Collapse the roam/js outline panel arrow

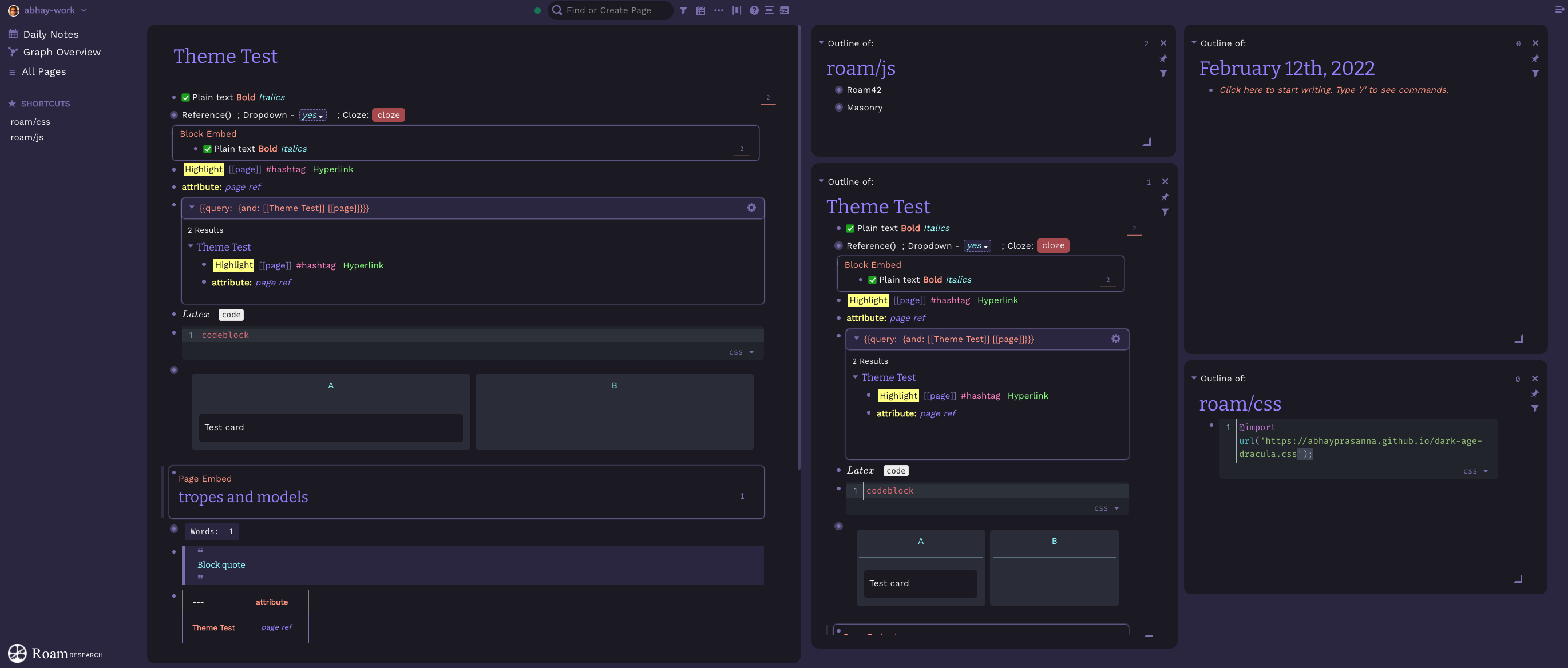[x=821, y=42]
